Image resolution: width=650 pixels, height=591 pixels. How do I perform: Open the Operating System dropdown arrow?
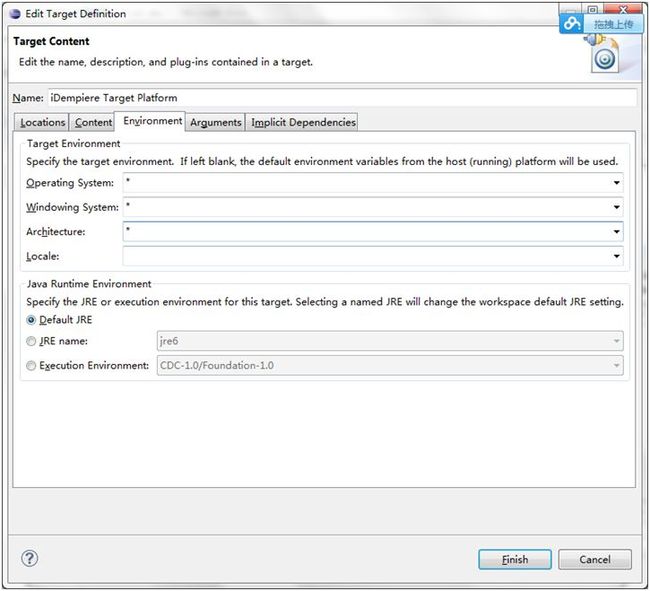[x=616, y=183]
